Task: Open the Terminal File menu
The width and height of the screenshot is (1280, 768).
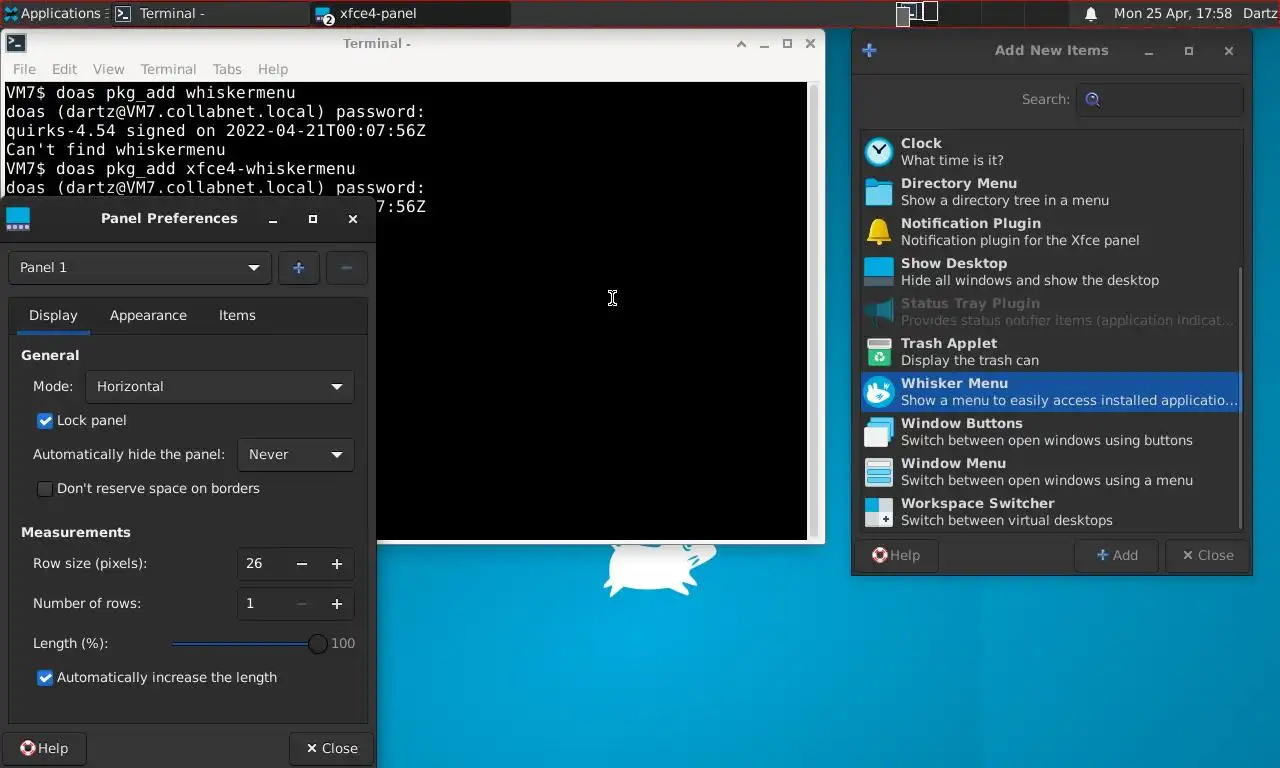Action: tap(24, 69)
